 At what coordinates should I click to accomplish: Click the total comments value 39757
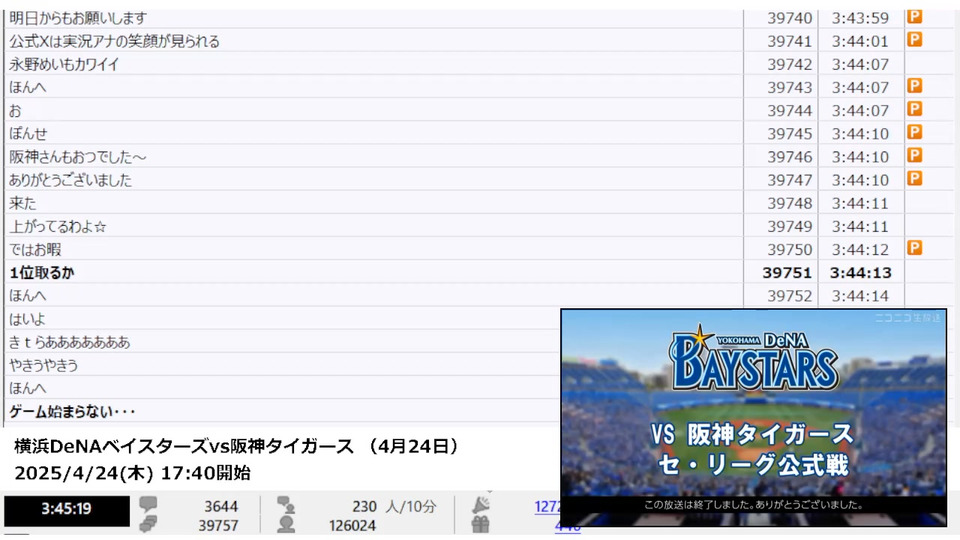point(218,525)
